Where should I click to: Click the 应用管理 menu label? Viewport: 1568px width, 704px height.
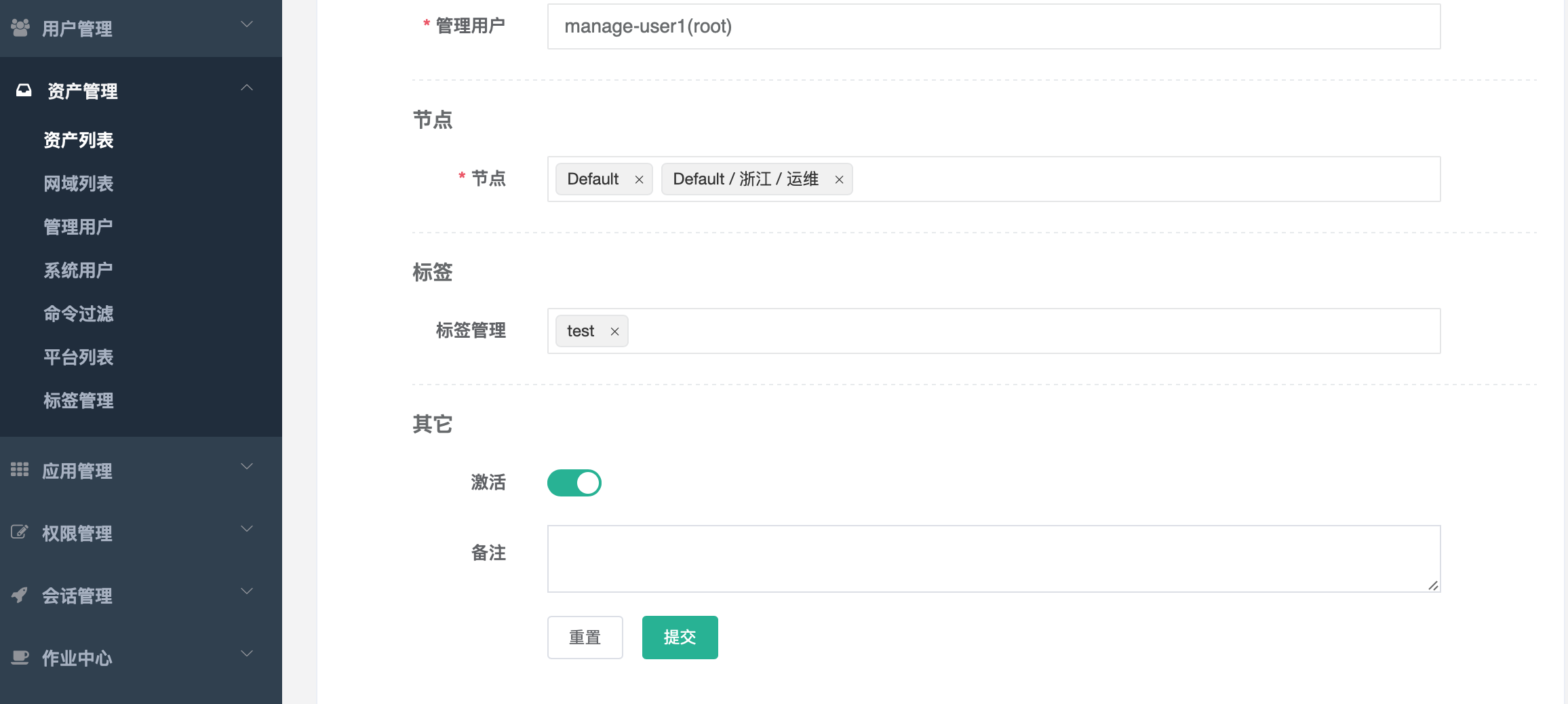tap(77, 471)
